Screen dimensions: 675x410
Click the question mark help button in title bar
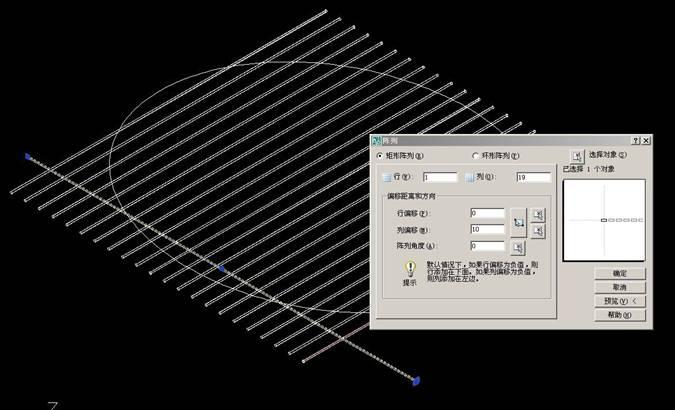[x=636, y=141]
